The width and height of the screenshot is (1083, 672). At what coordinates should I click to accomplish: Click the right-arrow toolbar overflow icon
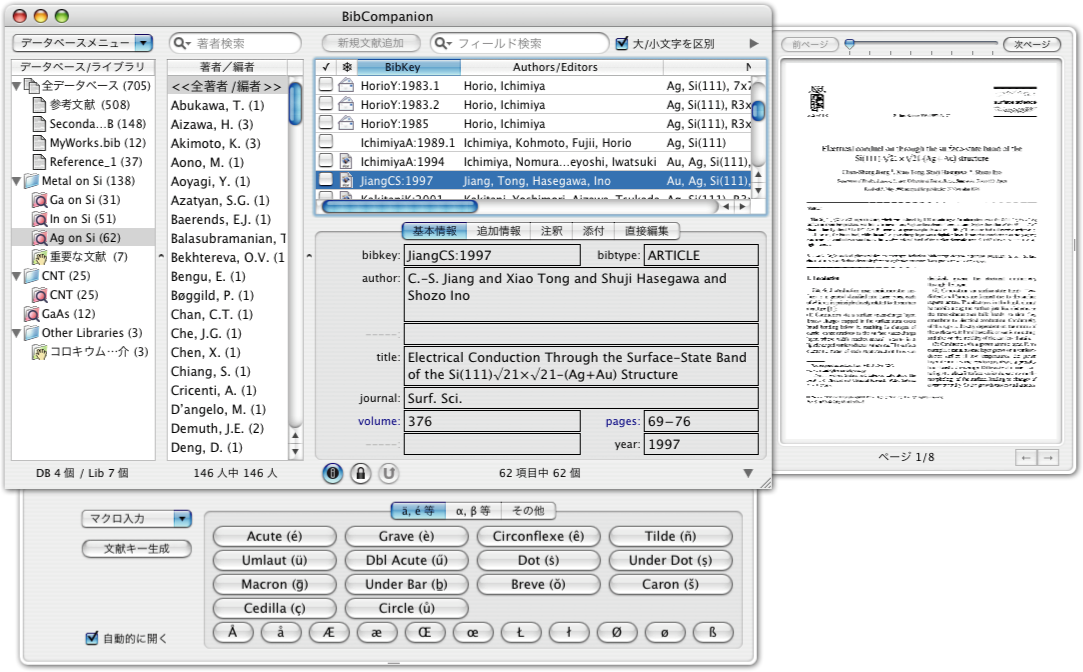point(754,44)
